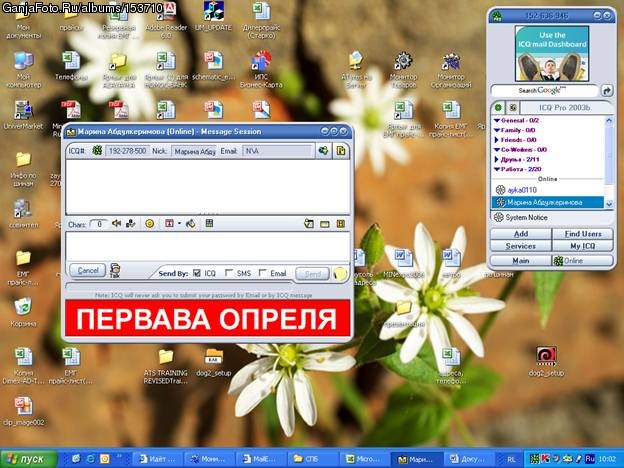The height and width of the screenshot is (468, 624).
Task: Click the Add button in ICQ
Action: tap(521, 234)
